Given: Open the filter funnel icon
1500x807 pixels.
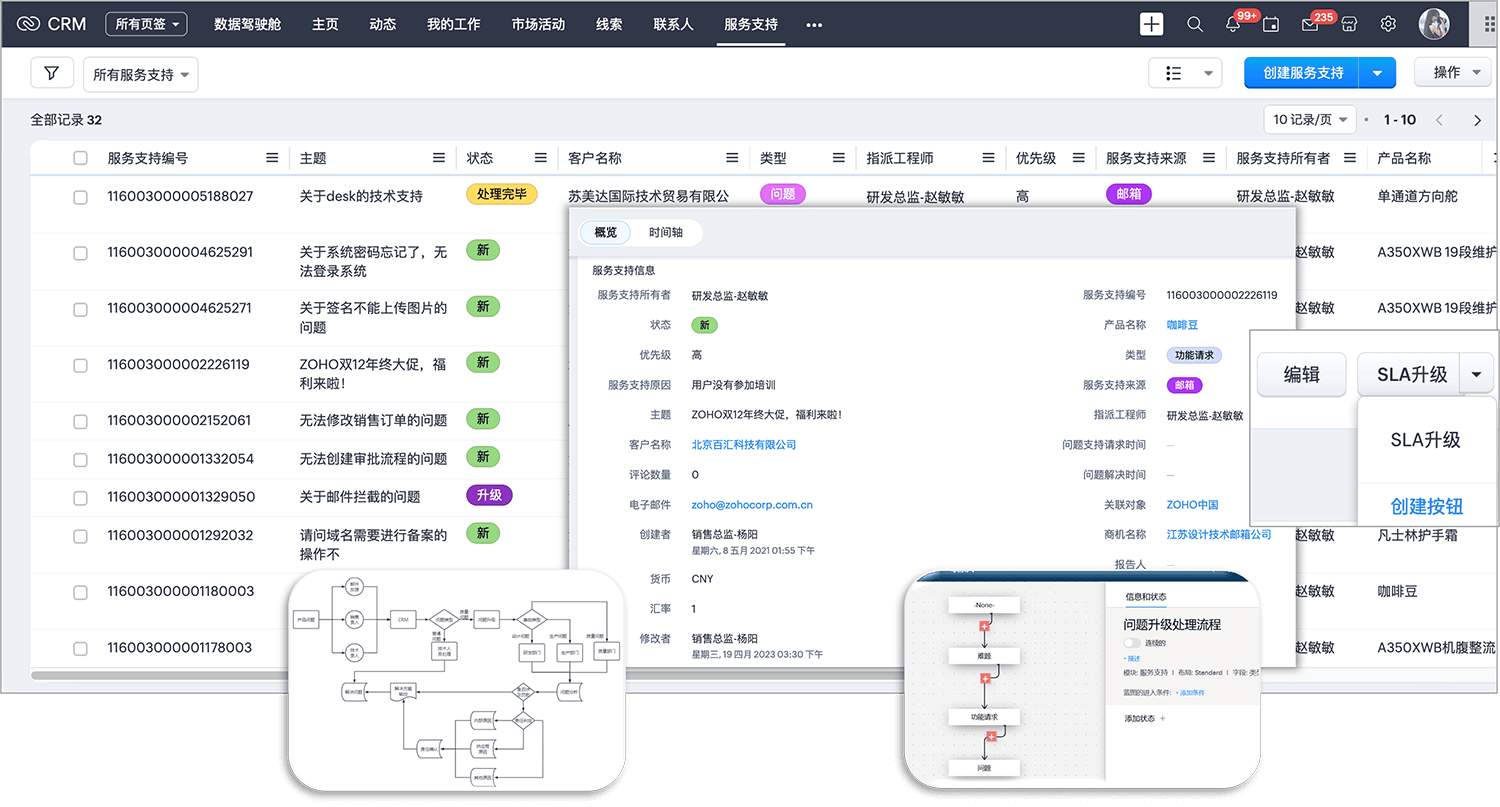Looking at the screenshot, I should (x=52, y=73).
